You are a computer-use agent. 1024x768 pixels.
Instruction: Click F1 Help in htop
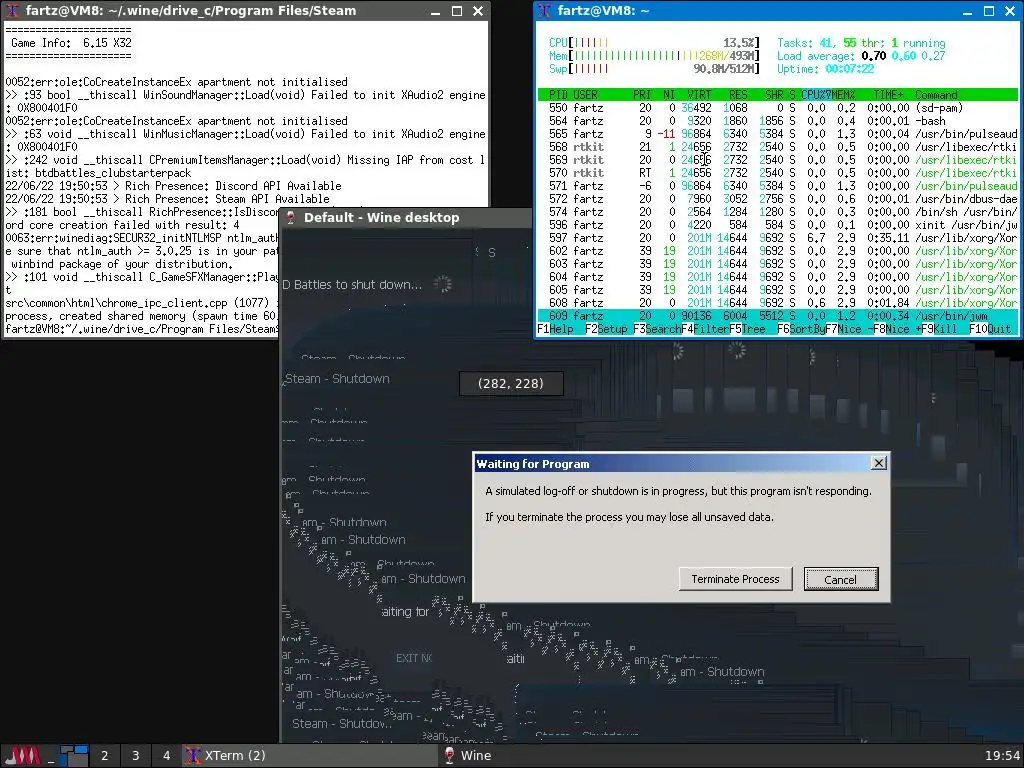[555, 329]
